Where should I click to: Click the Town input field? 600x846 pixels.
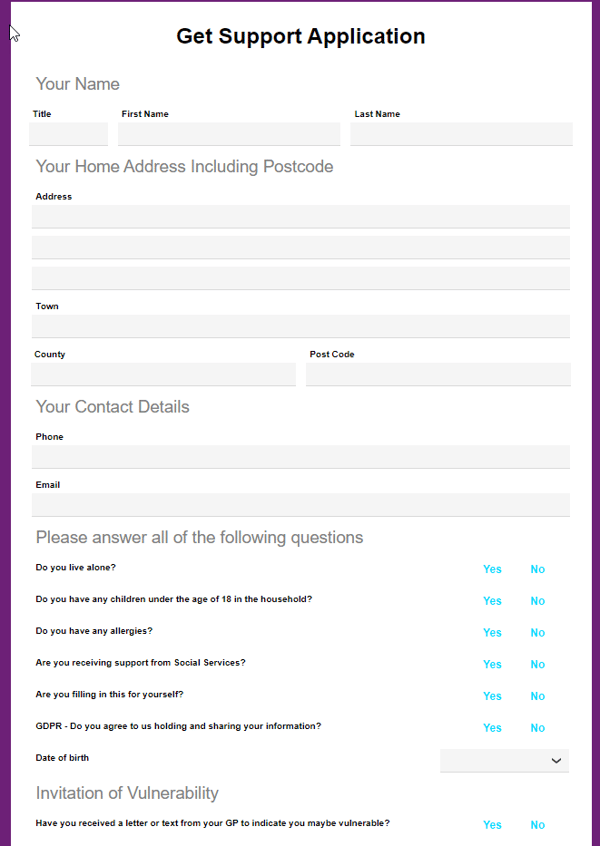click(300, 325)
